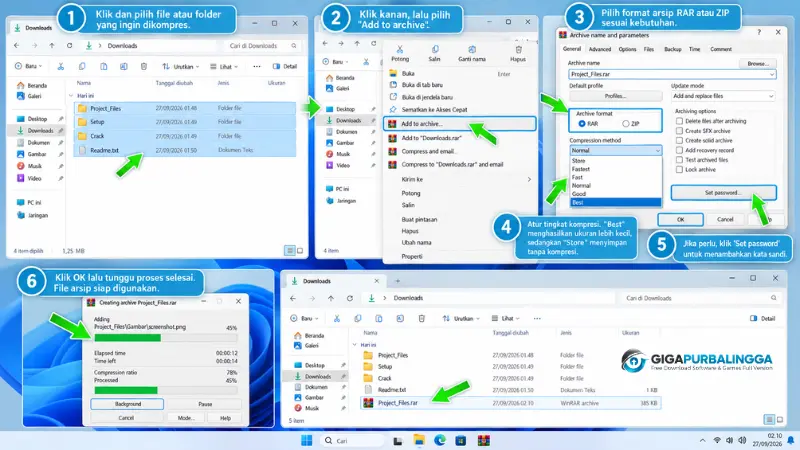Click the Detail pane button in lower Downloads window
Image resolution: width=800 pixels, height=450 pixels.
pyautogui.click(x=762, y=318)
